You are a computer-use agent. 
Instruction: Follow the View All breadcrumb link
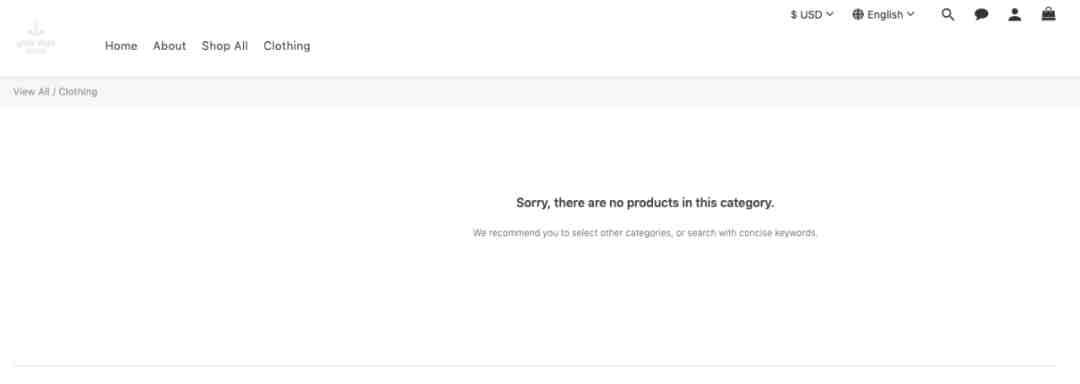[31, 92]
